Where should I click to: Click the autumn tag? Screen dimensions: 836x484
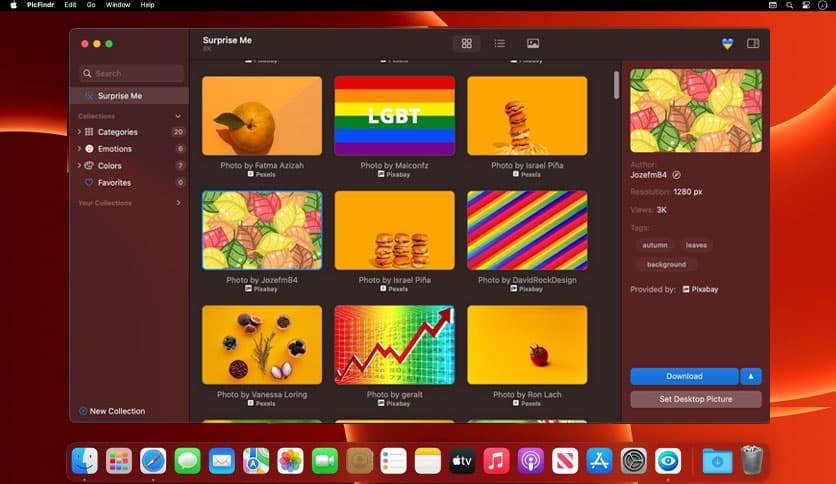click(655, 245)
